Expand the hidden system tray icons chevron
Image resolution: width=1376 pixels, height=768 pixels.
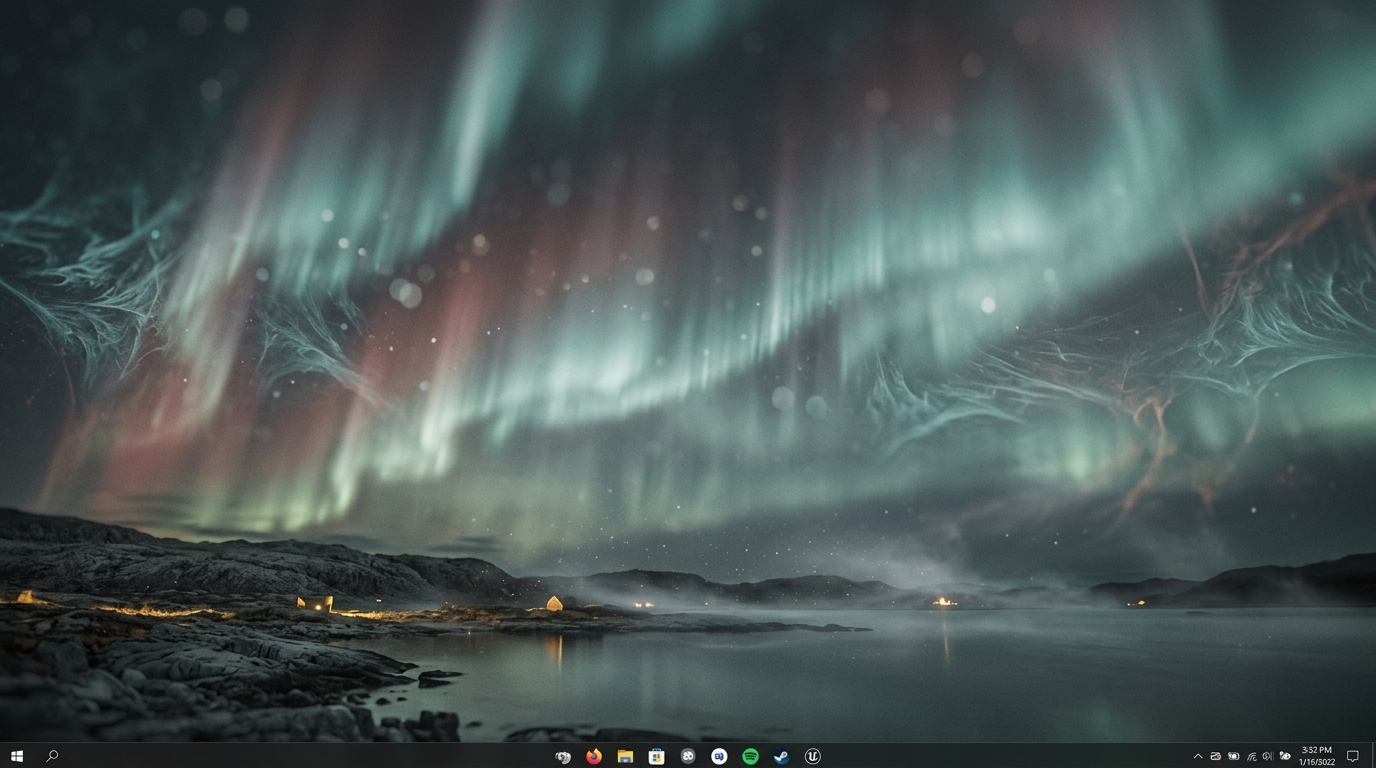coord(1198,757)
